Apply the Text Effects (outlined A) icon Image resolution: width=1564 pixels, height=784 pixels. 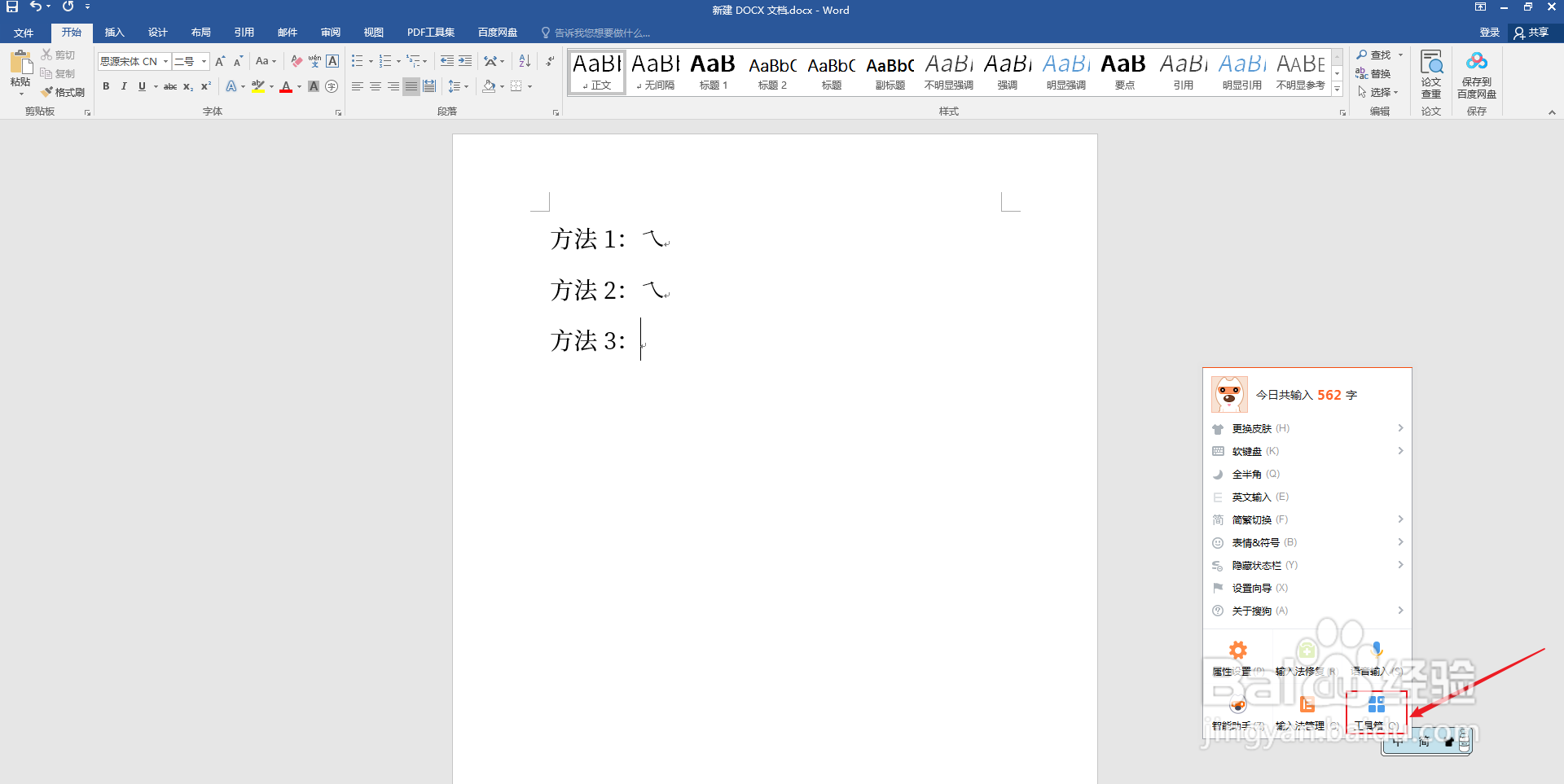(231, 86)
